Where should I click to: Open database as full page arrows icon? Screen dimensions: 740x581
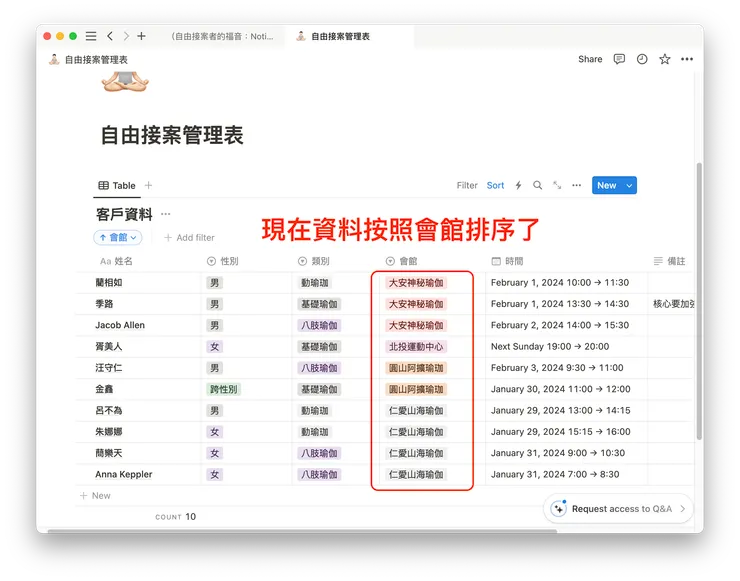point(557,185)
